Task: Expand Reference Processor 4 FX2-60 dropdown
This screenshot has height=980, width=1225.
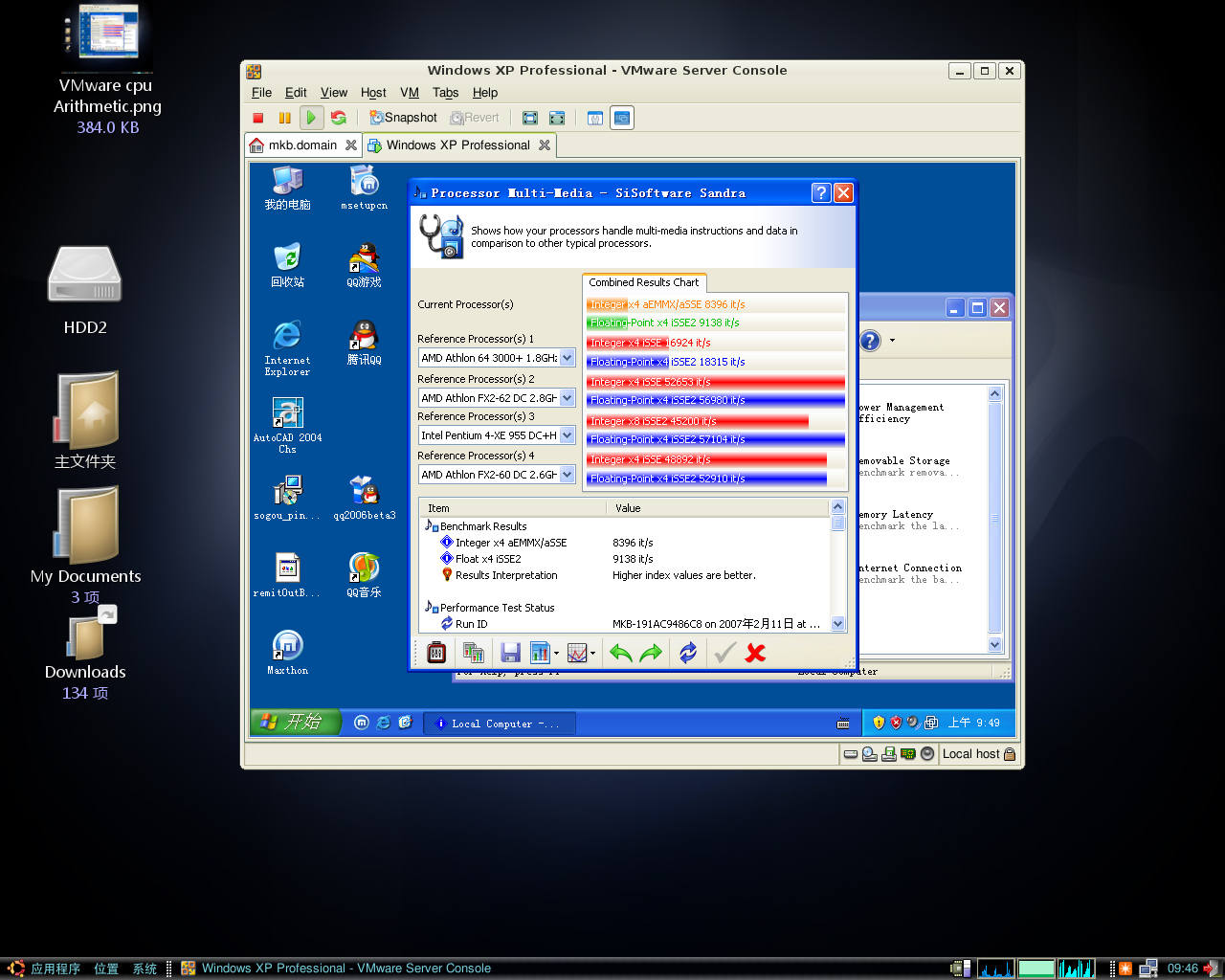Action: (567, 475)
